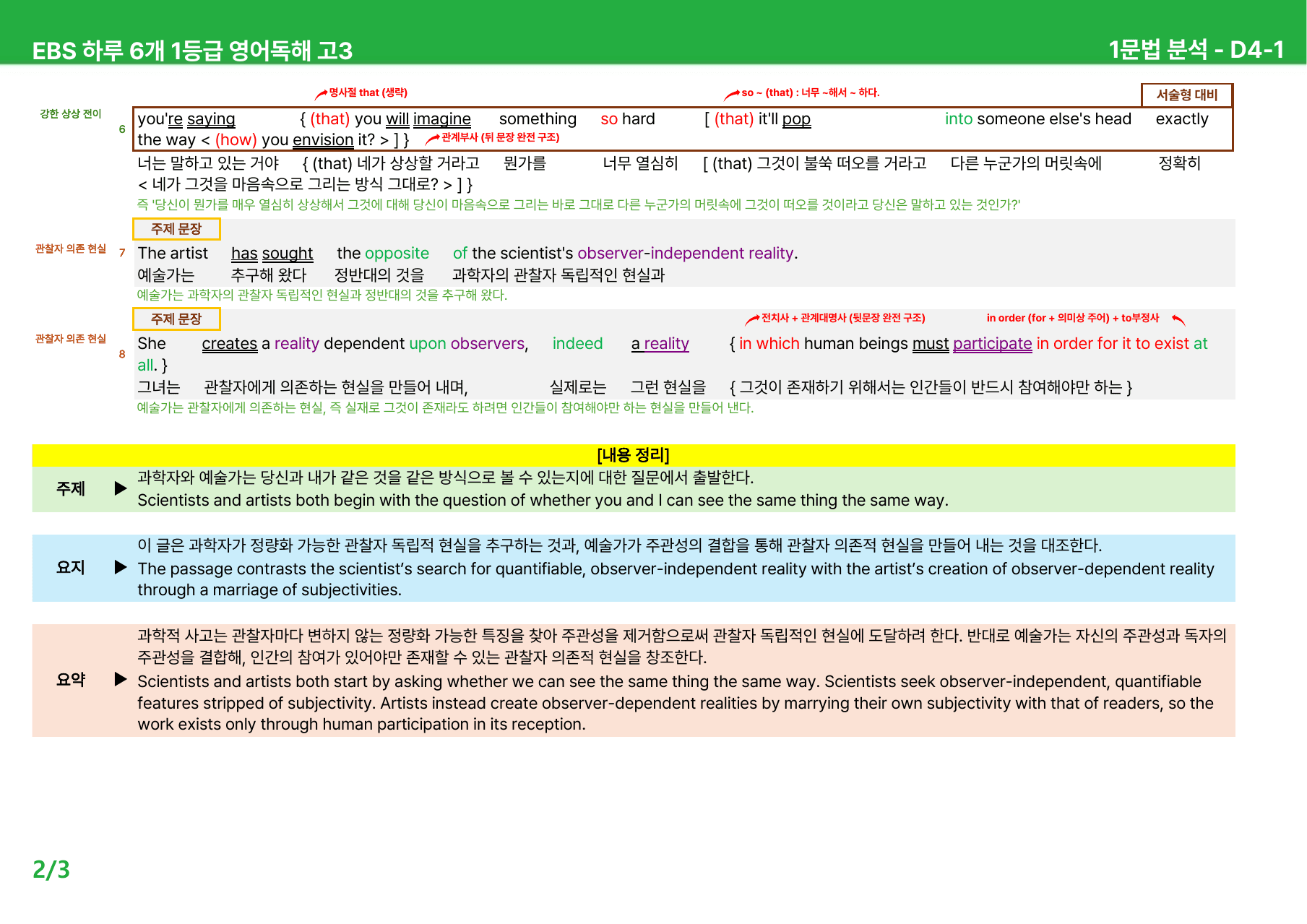Screen dimensions: 1307x924
Task: Click the Korean word '실제로는'
Action: (578, 387)
